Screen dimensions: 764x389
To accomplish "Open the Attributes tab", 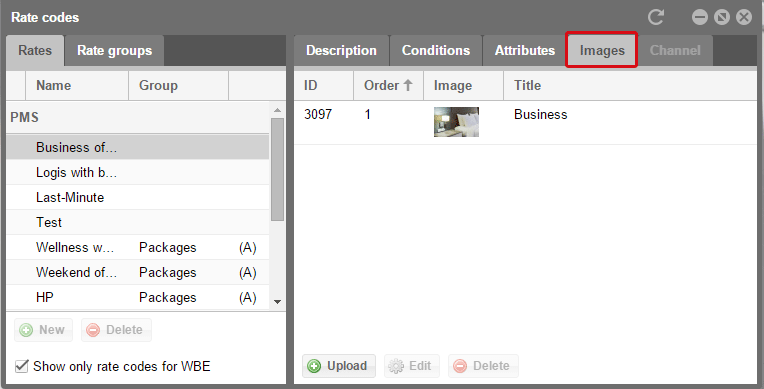I will 525,51.
